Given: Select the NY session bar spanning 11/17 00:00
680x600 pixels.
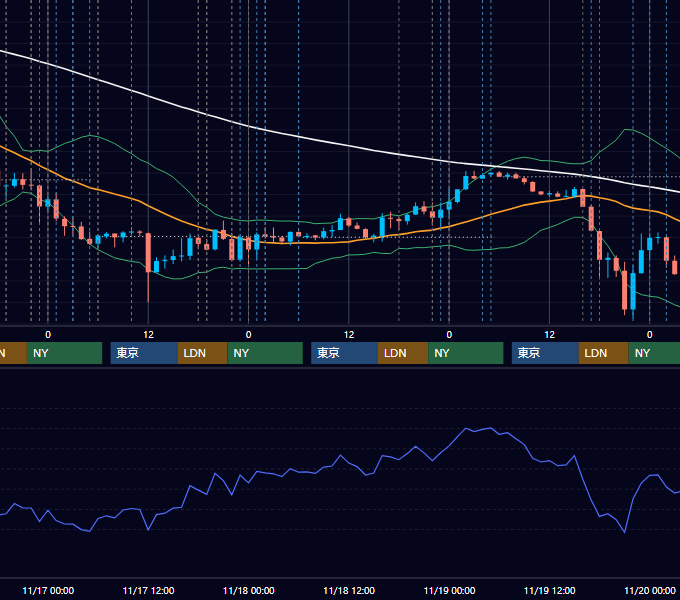Looking at the screenshot, I should (64, 353).
